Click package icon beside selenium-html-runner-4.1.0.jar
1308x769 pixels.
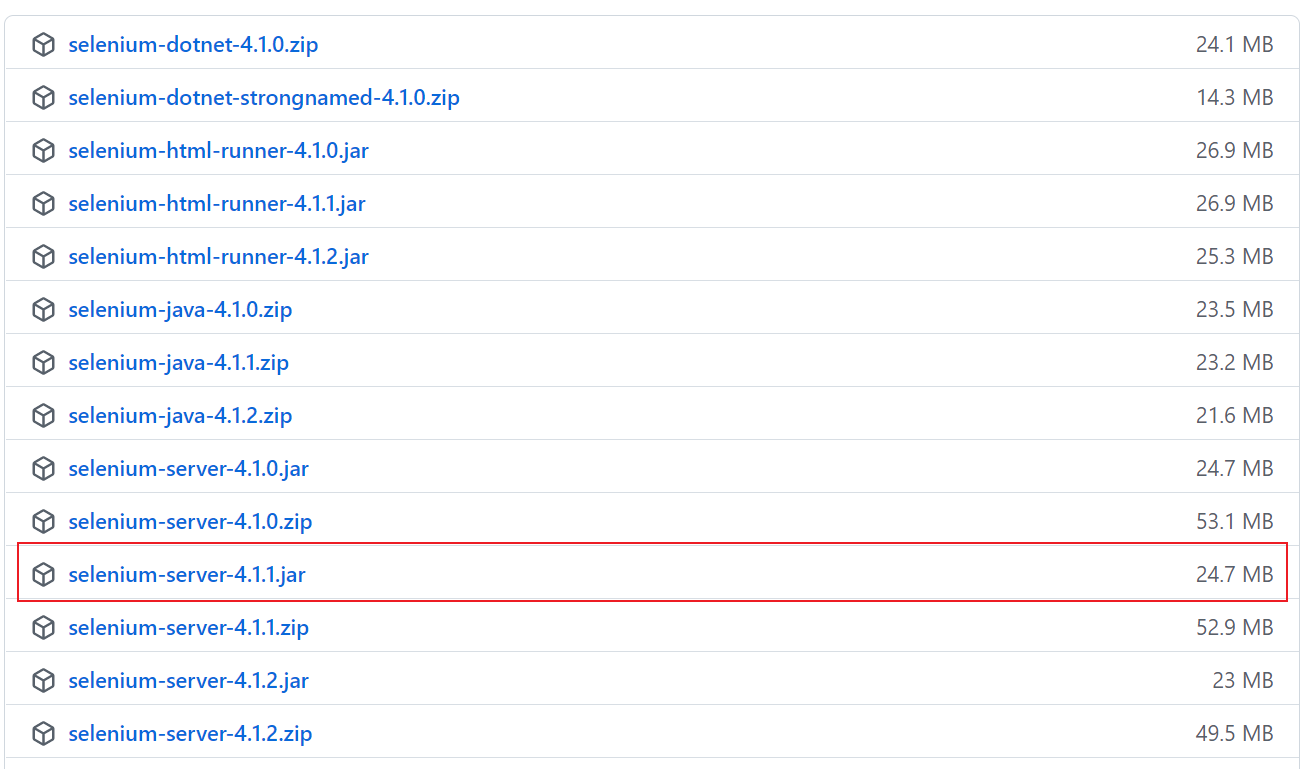(43, 151)
